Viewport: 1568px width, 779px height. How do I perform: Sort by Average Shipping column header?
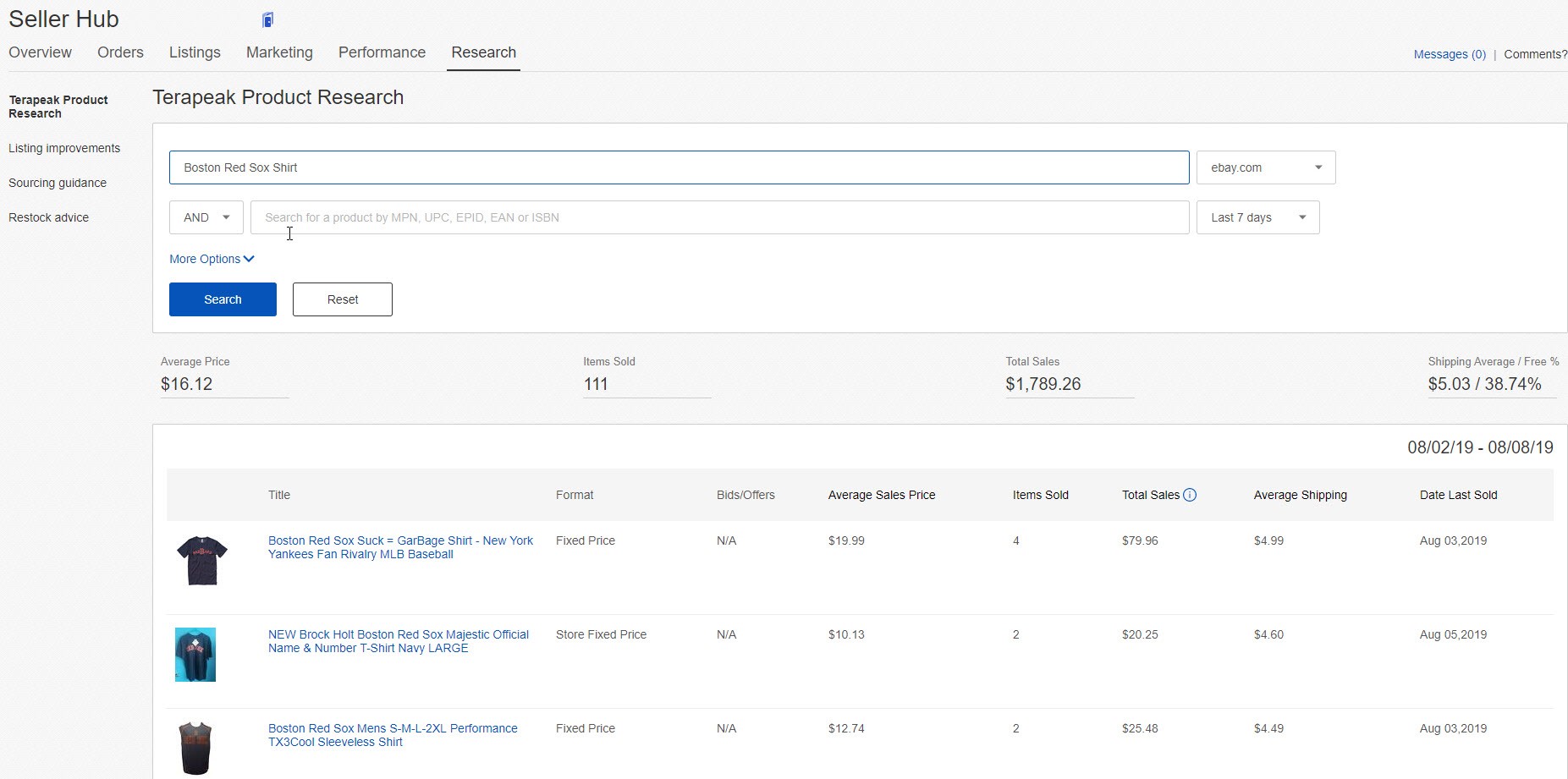[x=1301, y=495]
